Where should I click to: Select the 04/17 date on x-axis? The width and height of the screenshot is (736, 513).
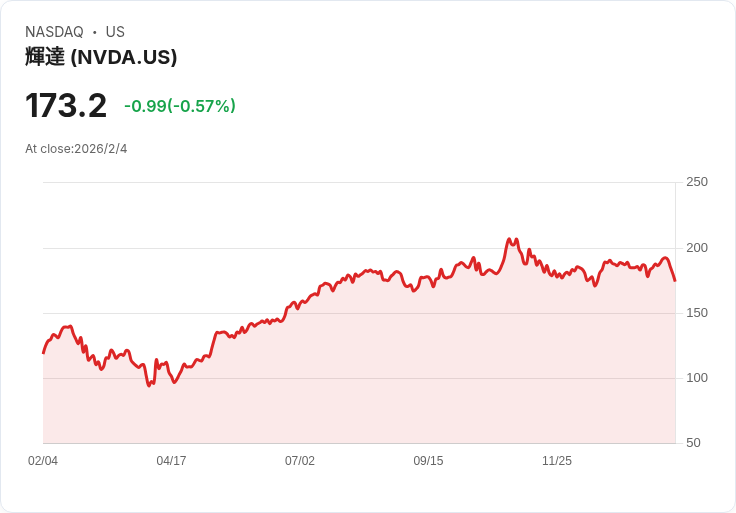click(x=171, y=461)
